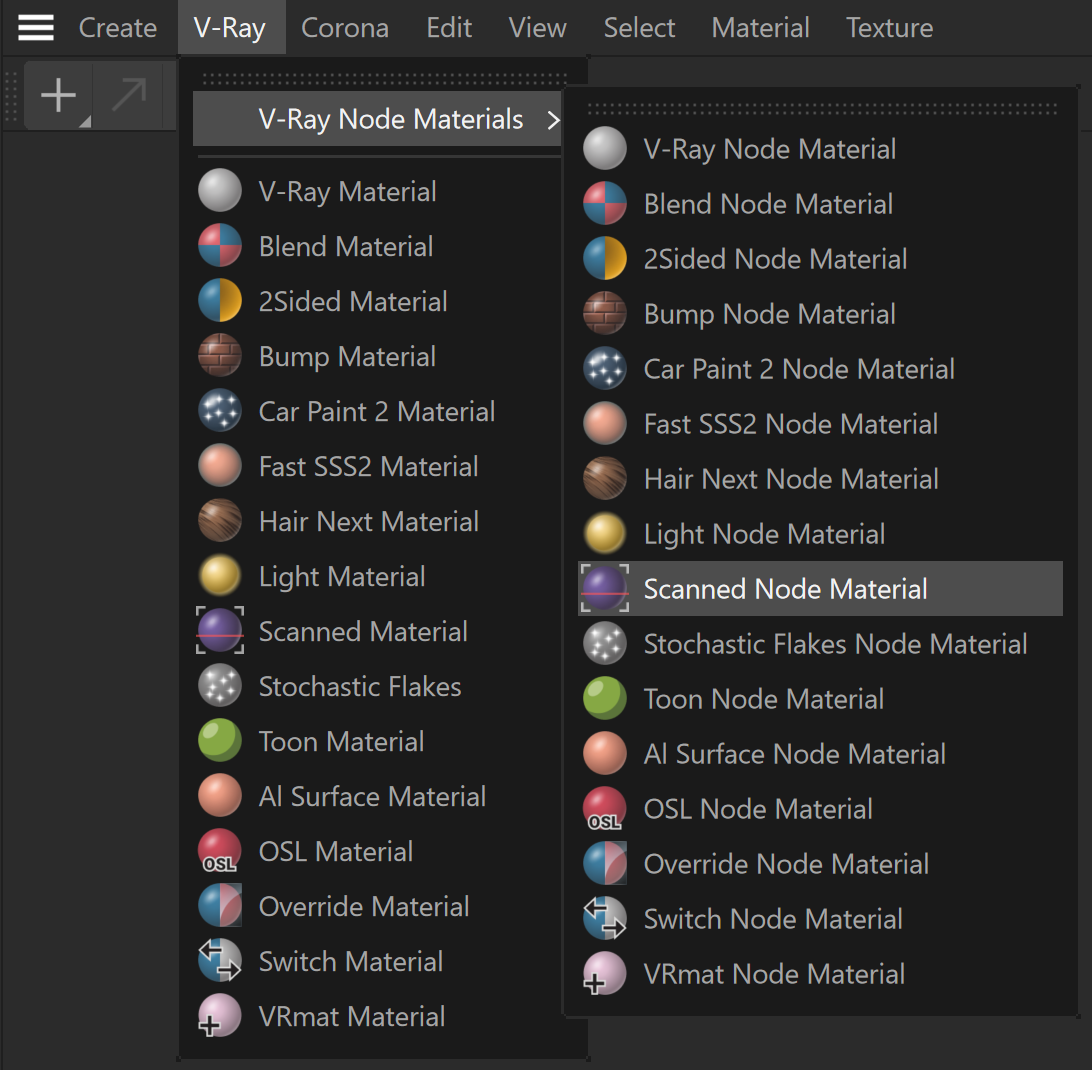Choose Bump Material entry text
Image resolution: width=1092 pixels, height=1070 pixels.
click(348, 357)
